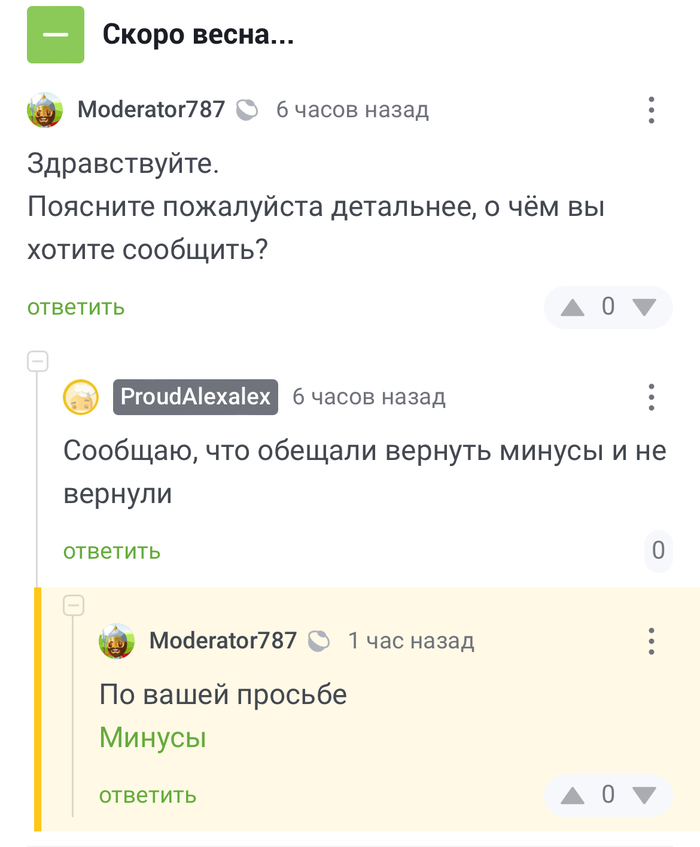Upvote the highlighted Moderator787 reply
This screenshot has width=700, height=847.
pyautogui.click(x=573, y=796)
